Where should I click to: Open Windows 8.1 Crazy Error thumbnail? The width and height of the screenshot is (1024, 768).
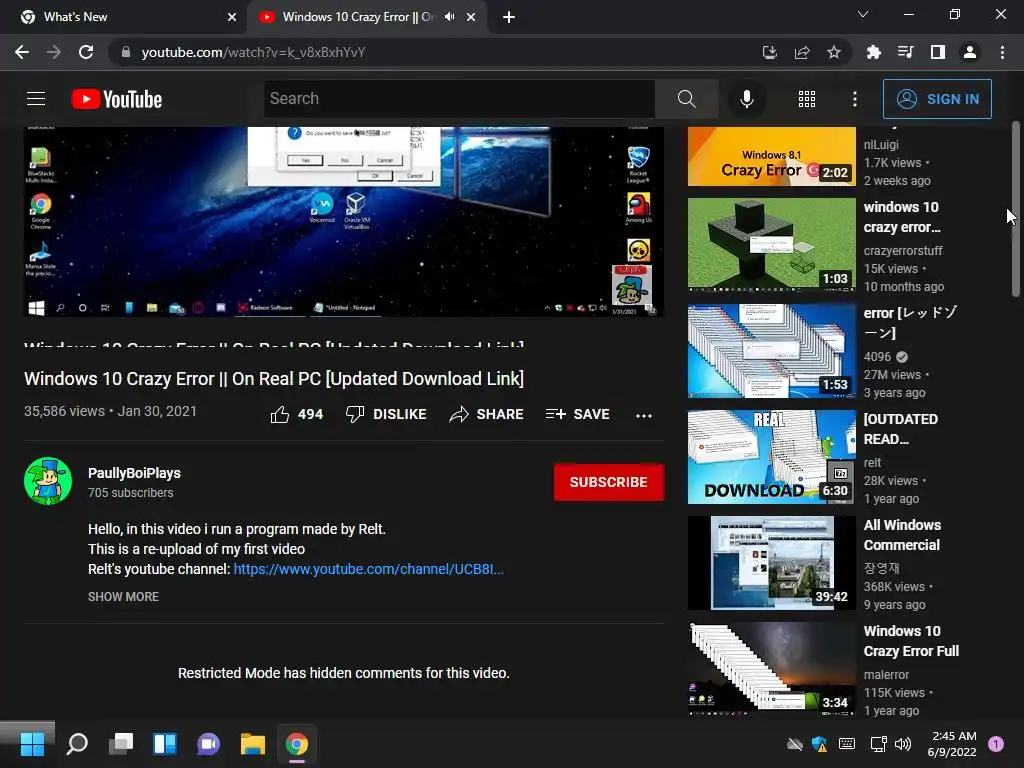point(771,157)
